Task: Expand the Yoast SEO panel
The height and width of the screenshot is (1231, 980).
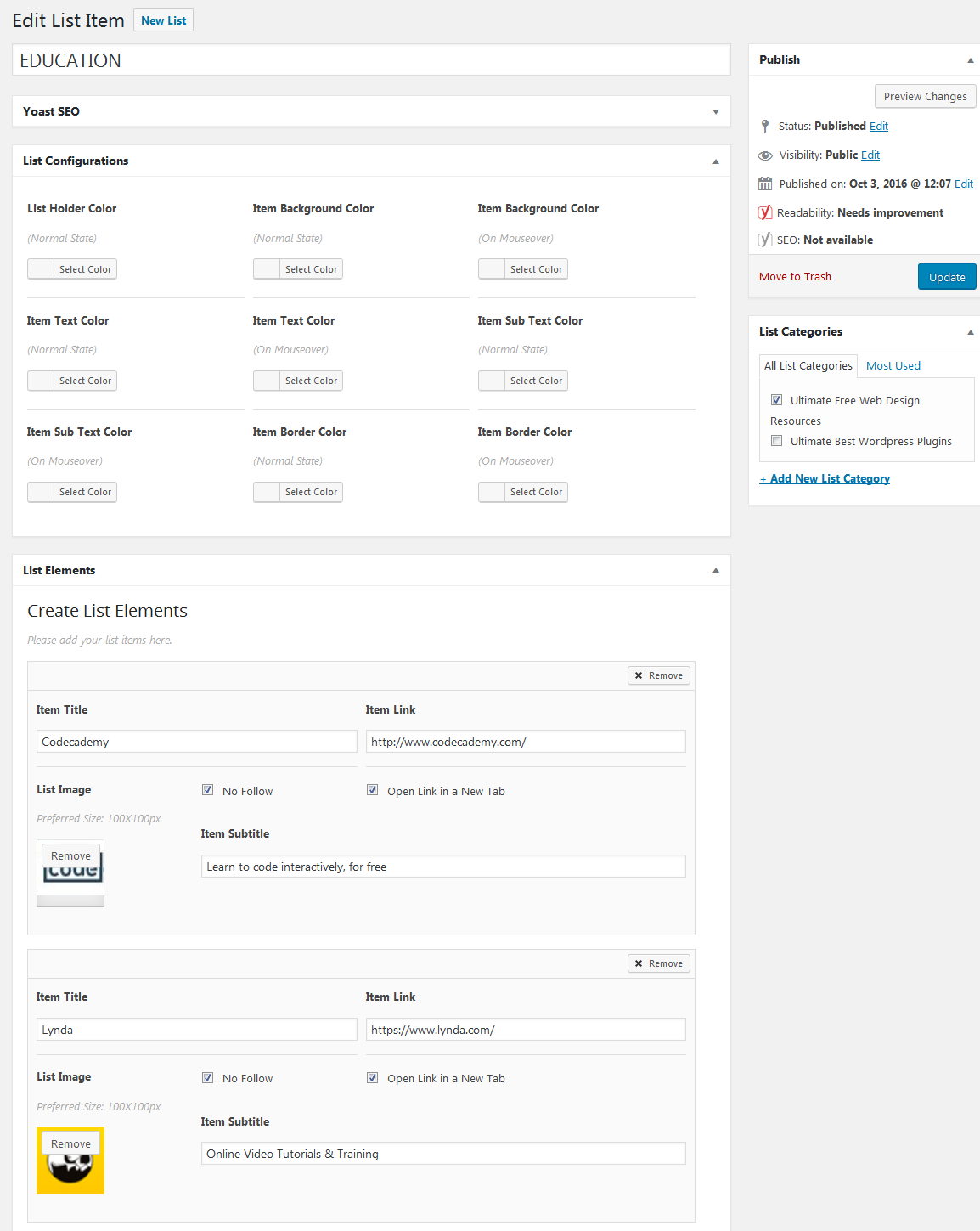Action: [716, 111]
